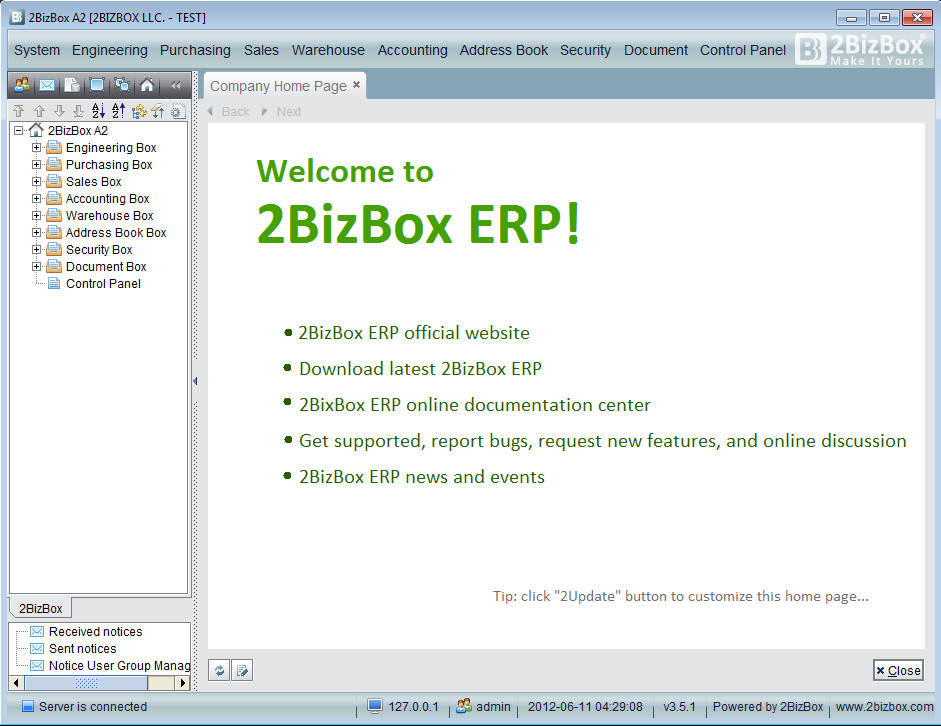Open the Document menu
The height and width of the screenshot is (726, 941).
tap(656, 50)
